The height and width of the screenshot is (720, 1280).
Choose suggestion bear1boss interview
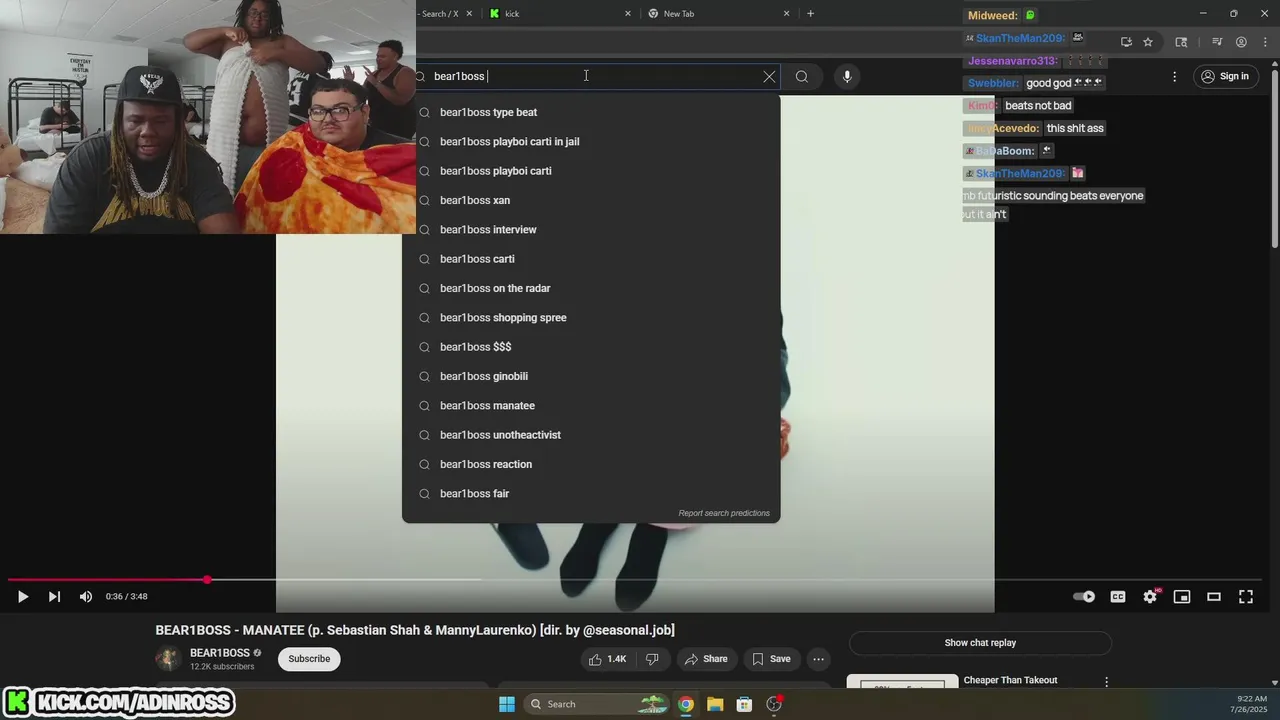tap(591, 230)
